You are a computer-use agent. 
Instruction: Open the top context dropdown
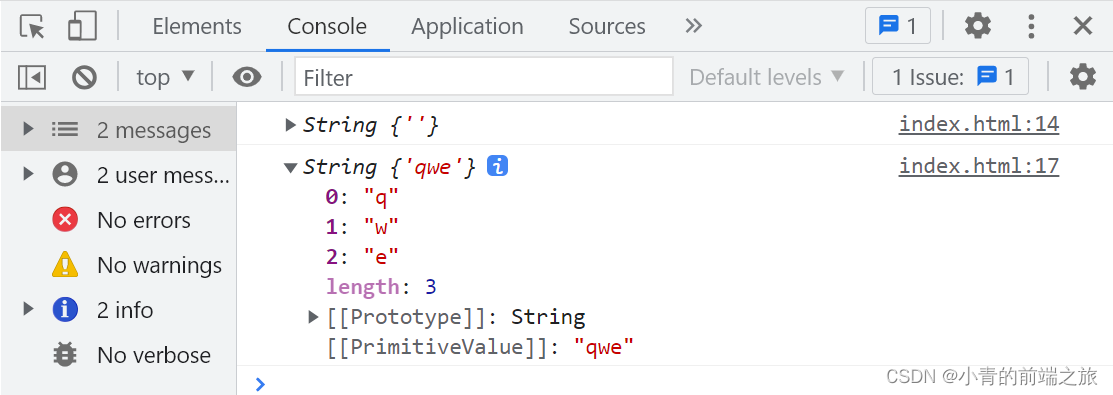pos(165,77)
